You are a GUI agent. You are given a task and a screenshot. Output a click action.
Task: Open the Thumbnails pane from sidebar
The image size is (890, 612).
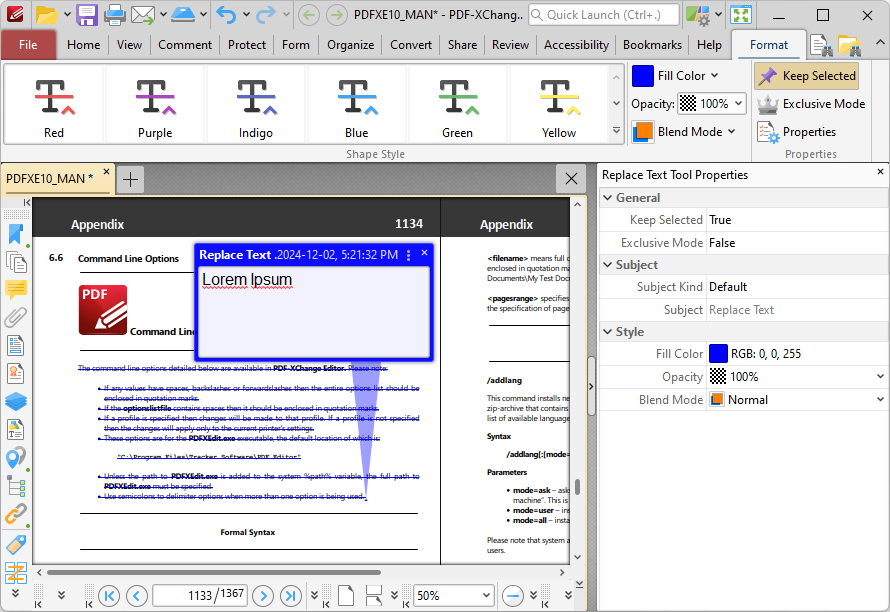15,262
